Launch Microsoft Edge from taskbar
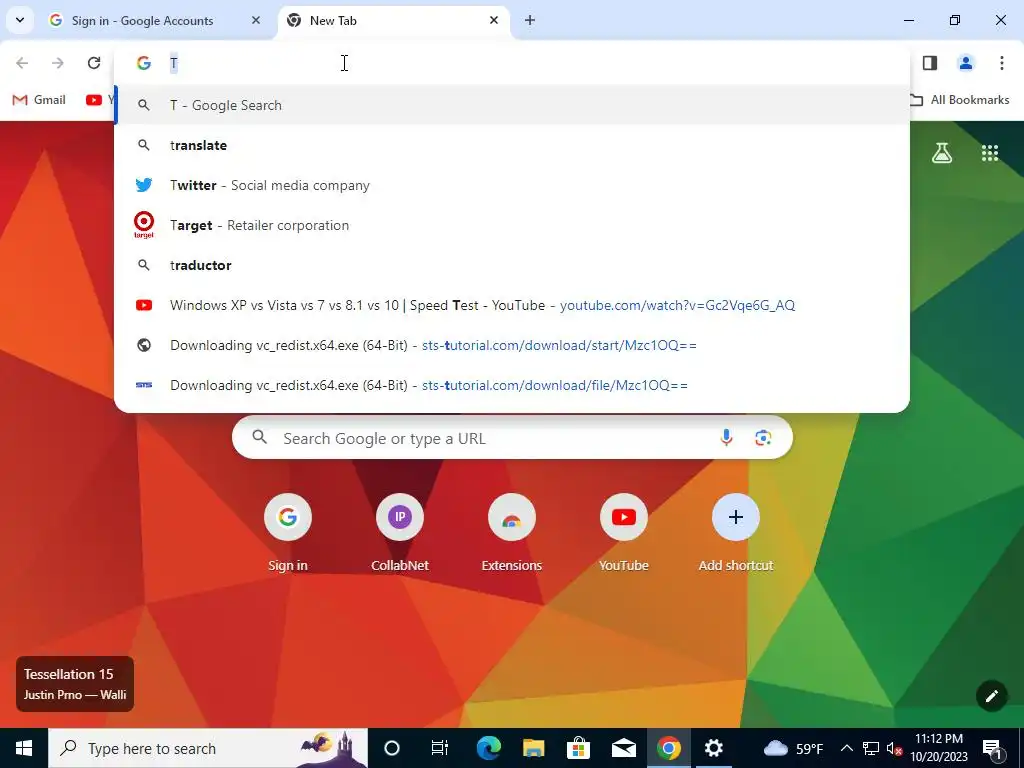1024x768 pixels. point(488,748)
